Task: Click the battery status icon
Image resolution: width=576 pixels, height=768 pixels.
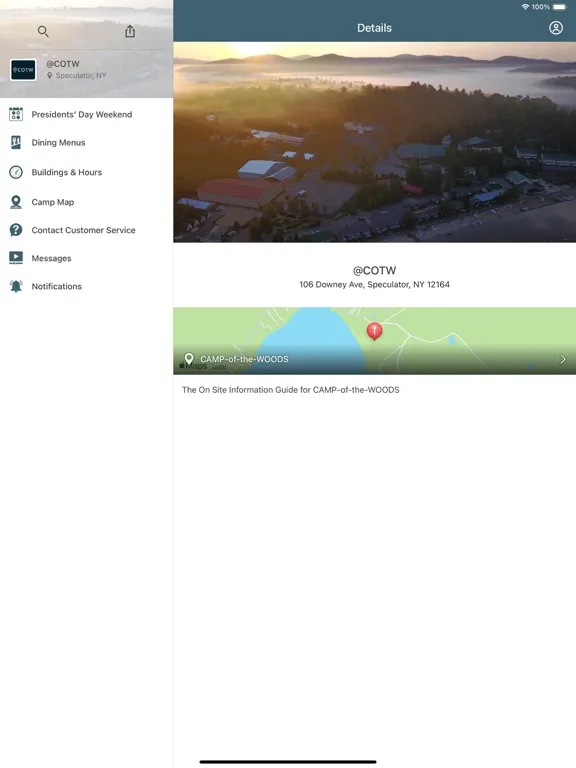Action: tap(559, 7)
